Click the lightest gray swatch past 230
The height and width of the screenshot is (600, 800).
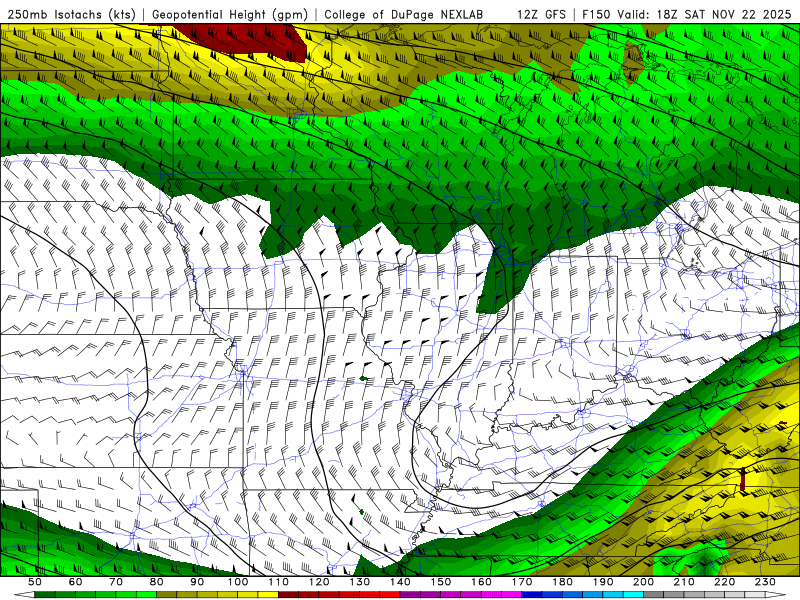pyautogui.click(x=755, y=595)
